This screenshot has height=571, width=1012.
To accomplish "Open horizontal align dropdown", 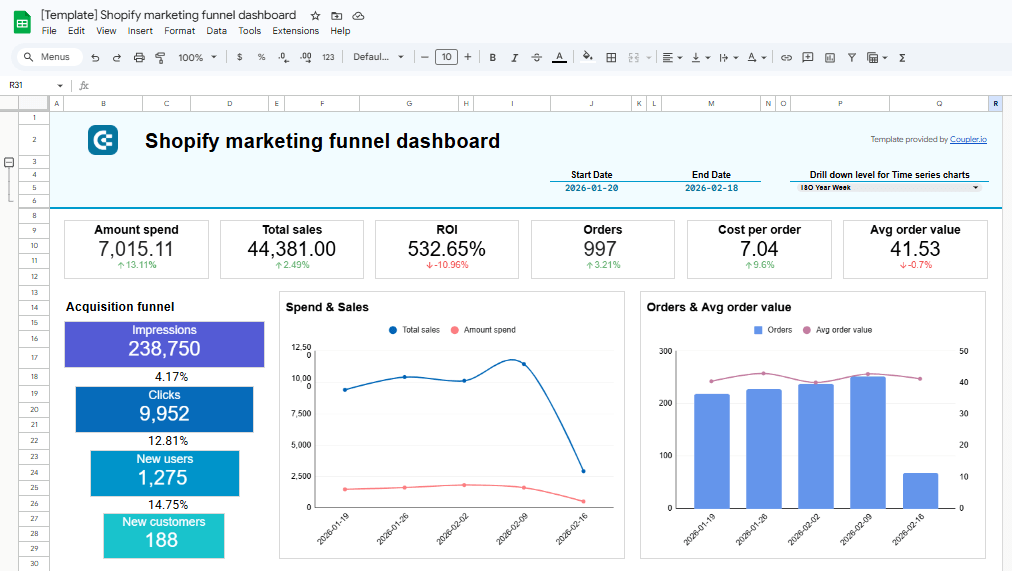I will click(672, 57).
